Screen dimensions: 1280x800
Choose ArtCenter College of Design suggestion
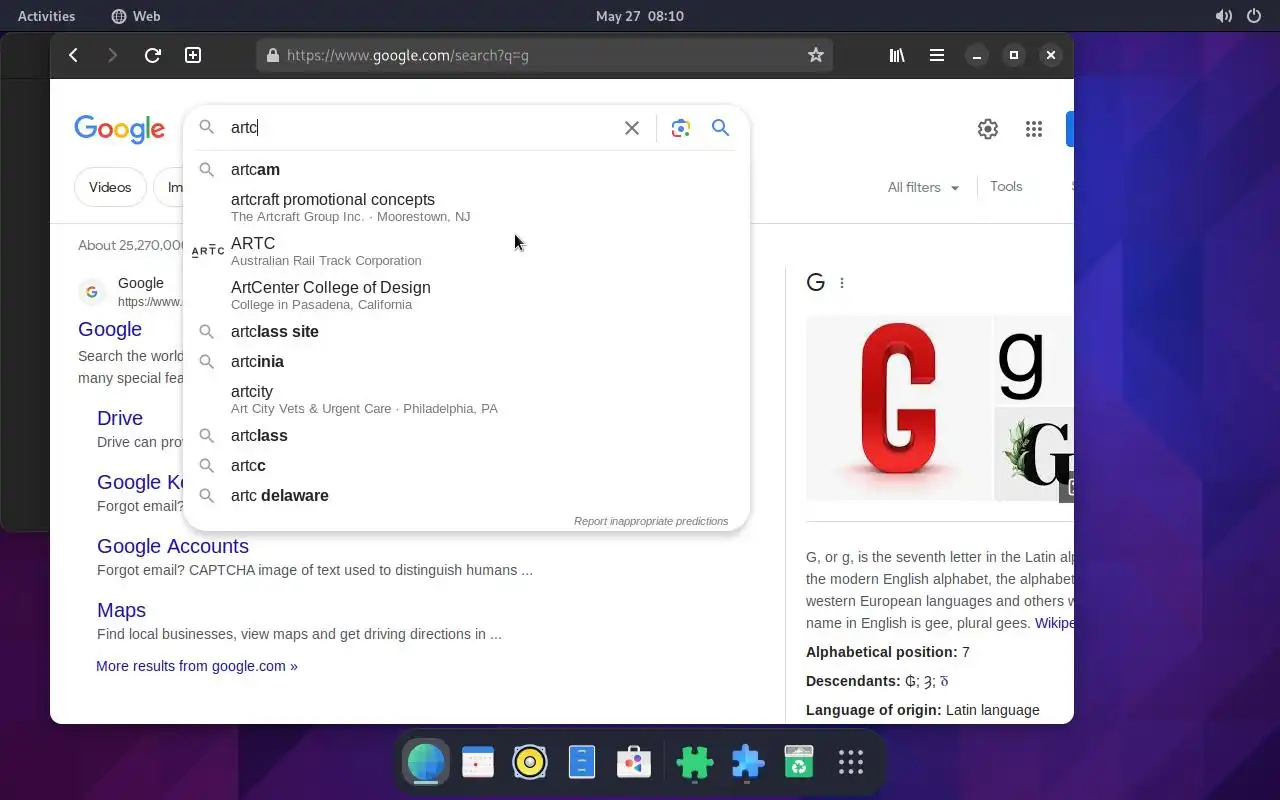466,295
